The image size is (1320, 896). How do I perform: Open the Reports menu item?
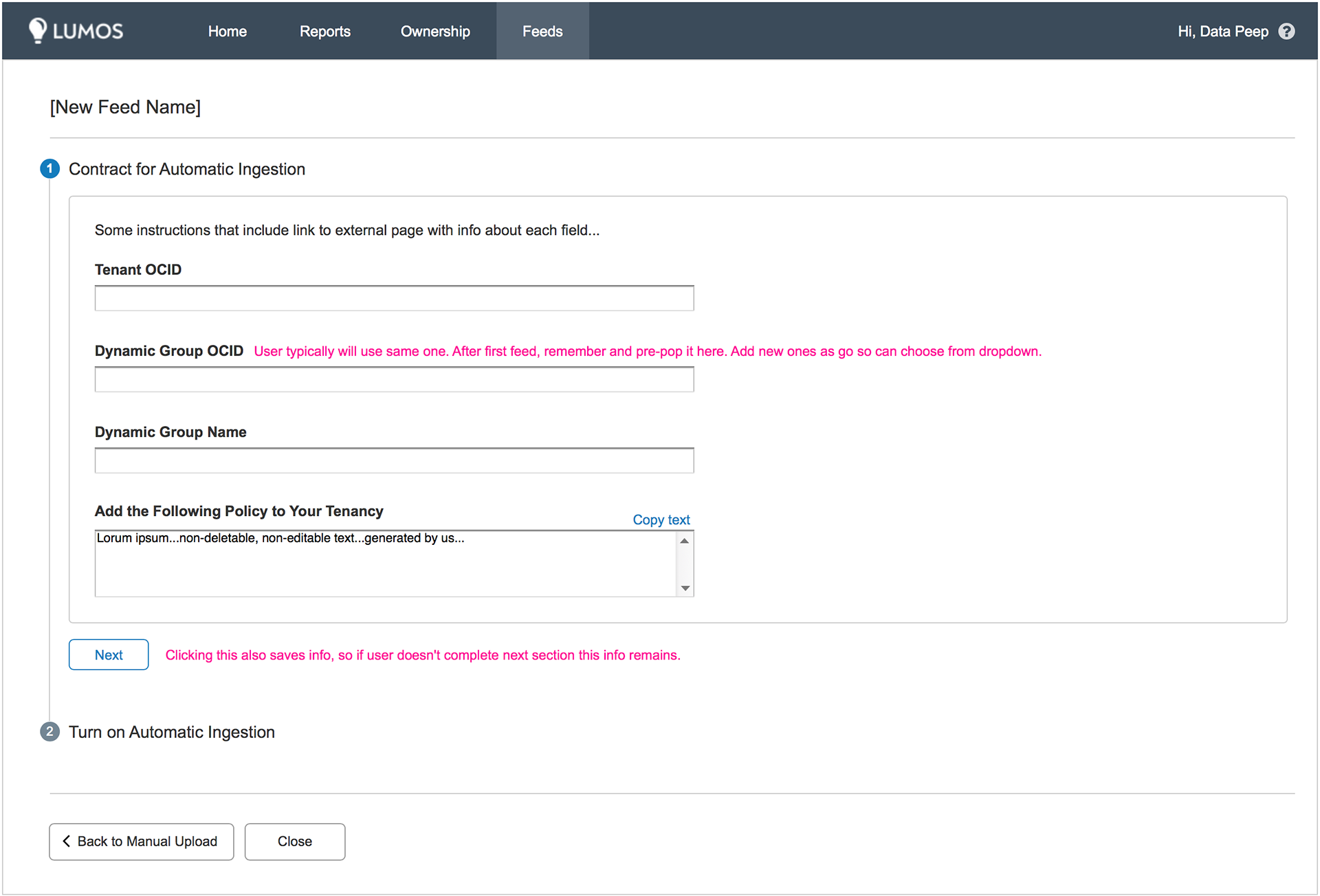coord(324,32)
